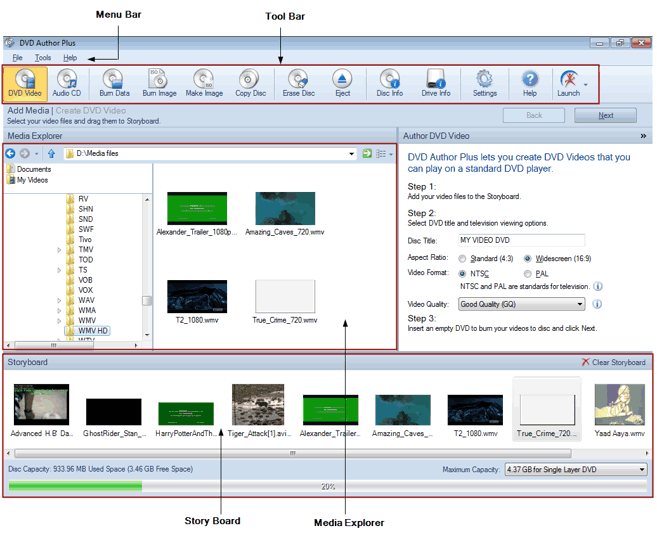Click the Next button
This screenshot has width=657, height=540.
[x=605, y=115]
